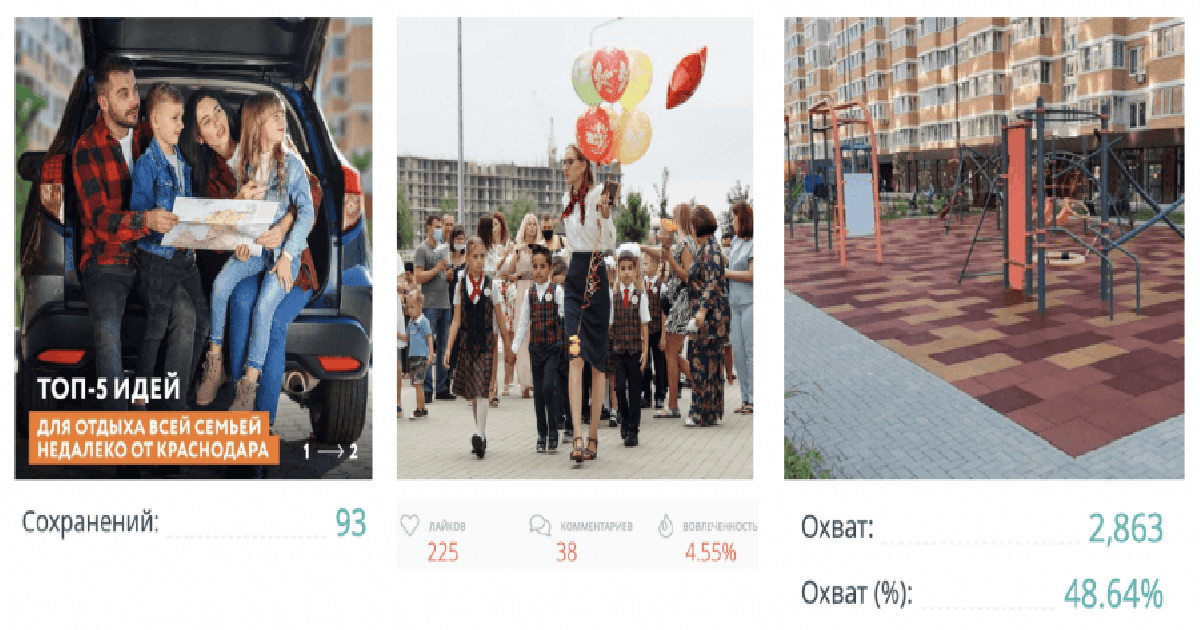Click the вовлеченность label text
This screenshot has width=1200, height=630.
tap(720, 526)
